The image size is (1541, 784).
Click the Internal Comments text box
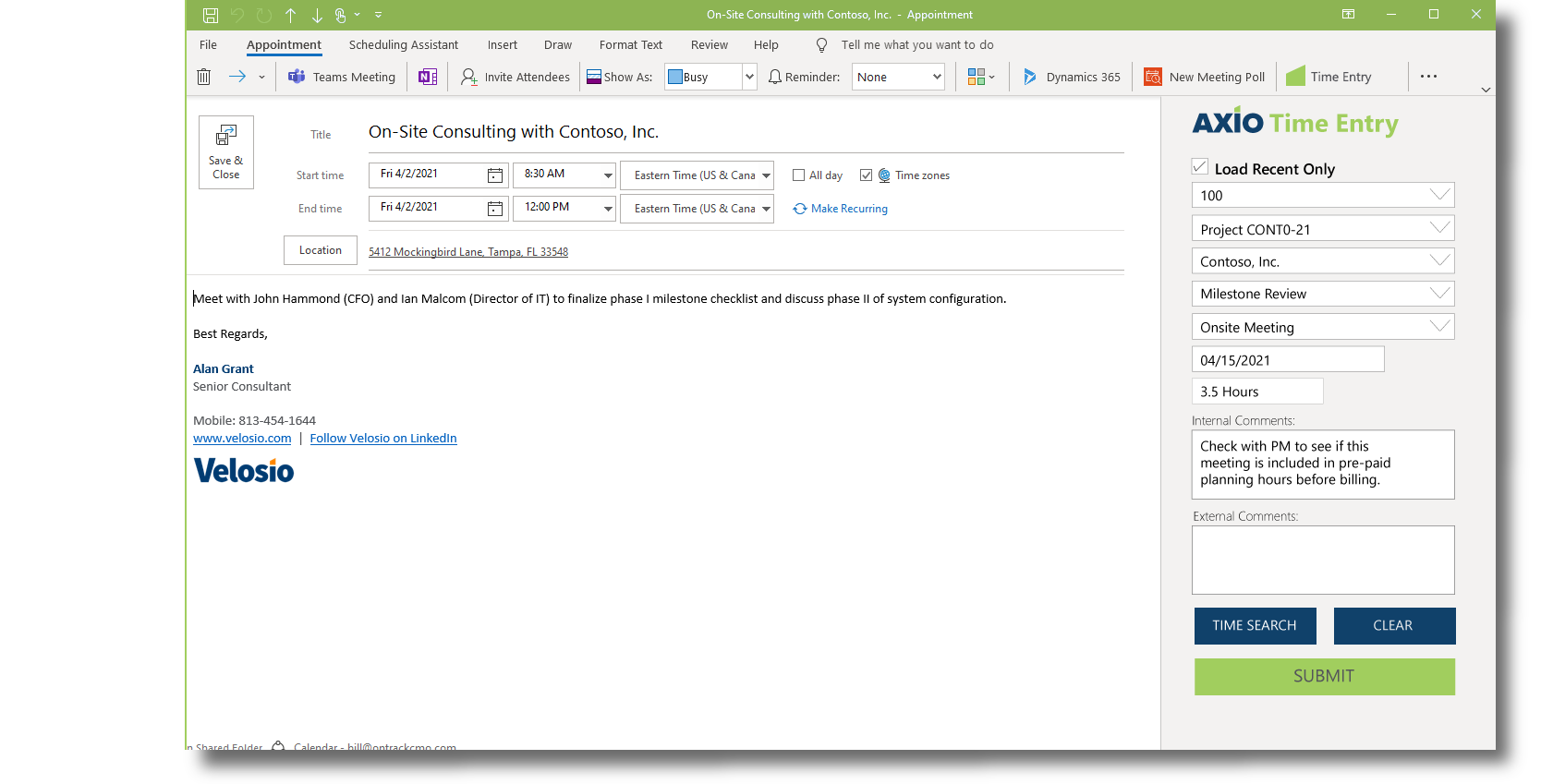1323,464
